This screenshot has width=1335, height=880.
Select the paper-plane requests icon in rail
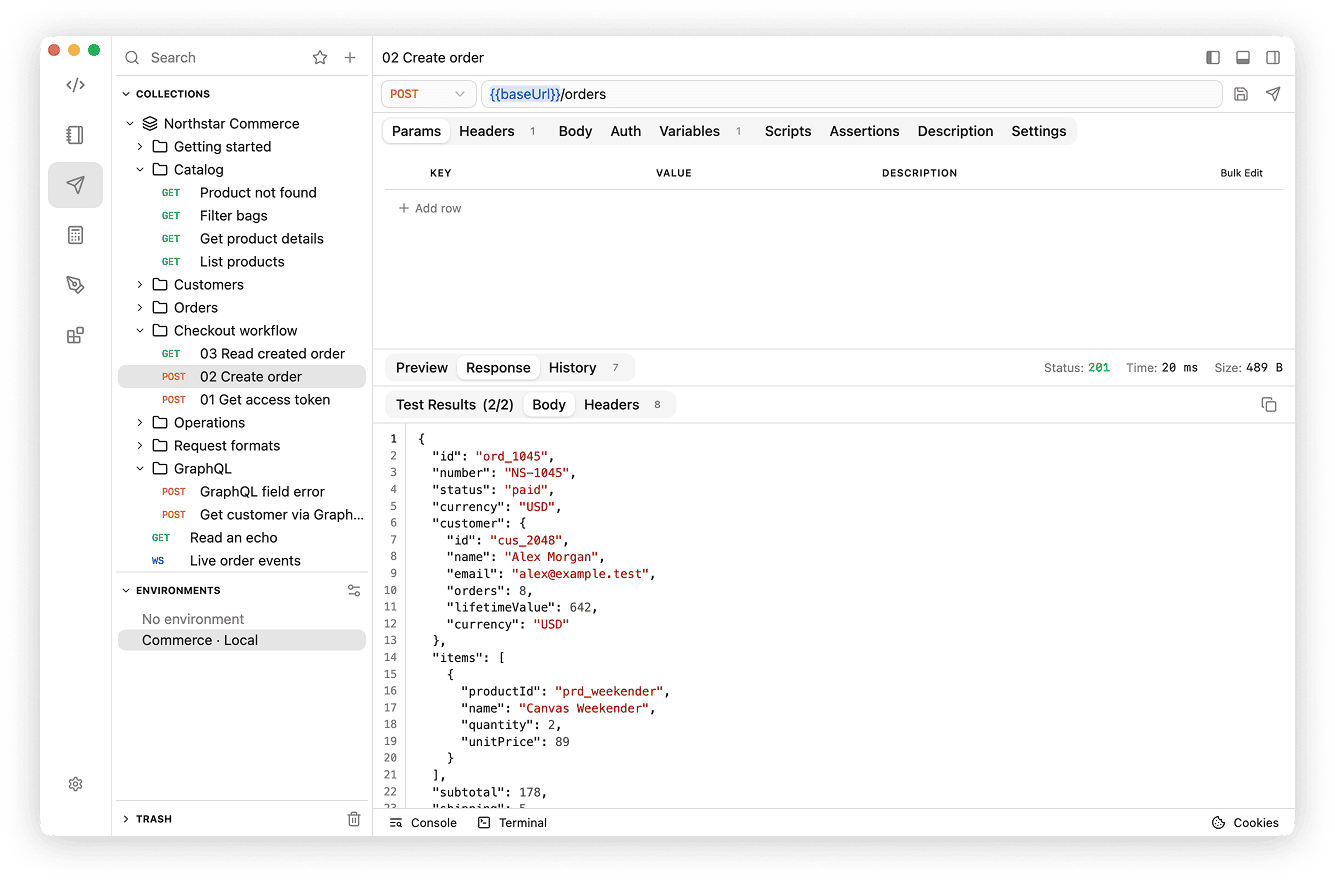pos(75,185)
